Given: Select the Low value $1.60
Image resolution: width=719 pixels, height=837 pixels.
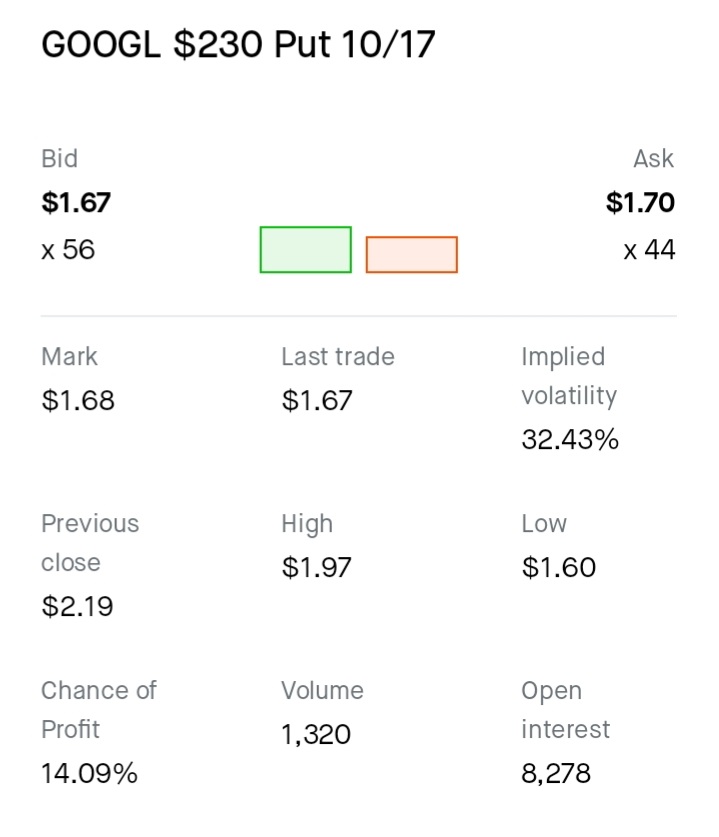Looking at the screenshot, I should (x=558, y=568).
